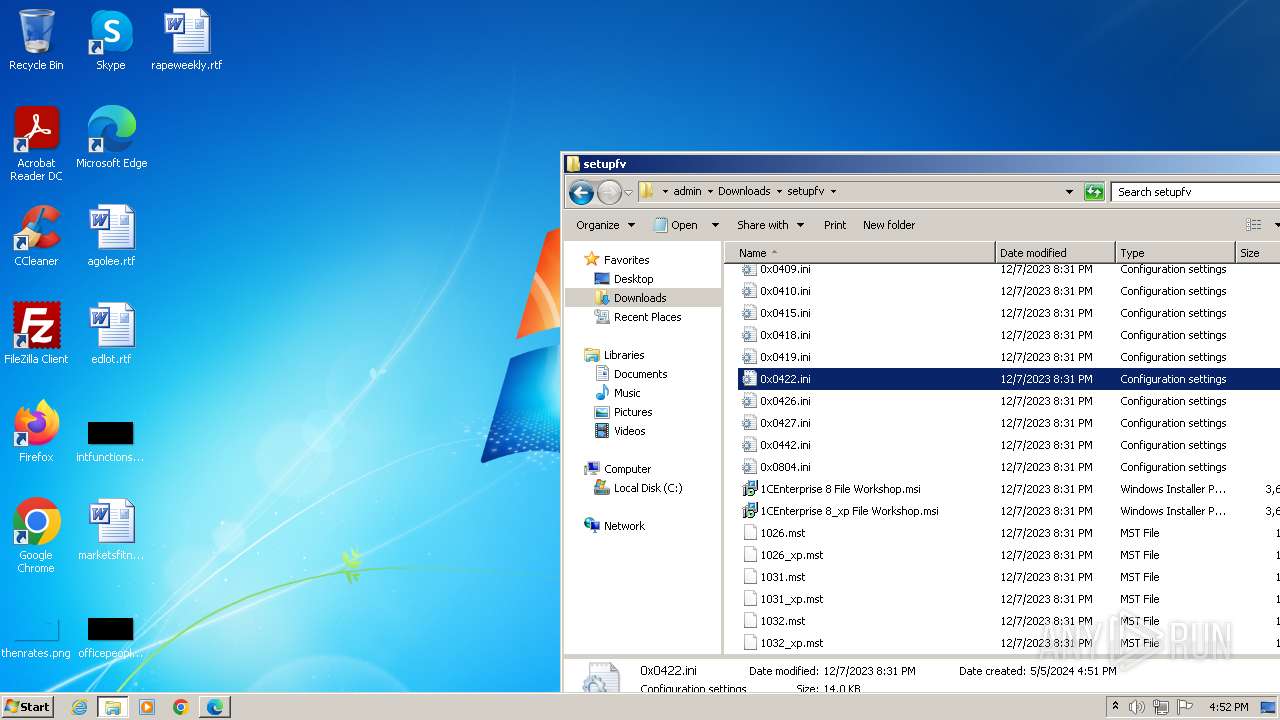Open Acrobat Reader DC shortcut

point(36,143)
